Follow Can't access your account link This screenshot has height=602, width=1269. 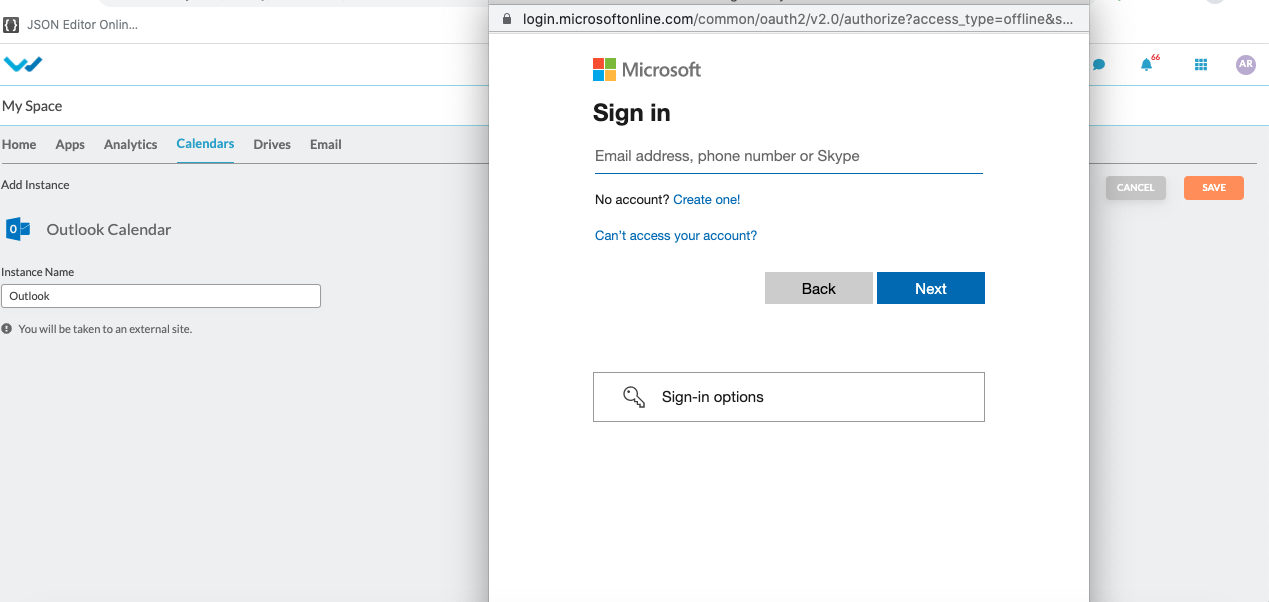676,236
